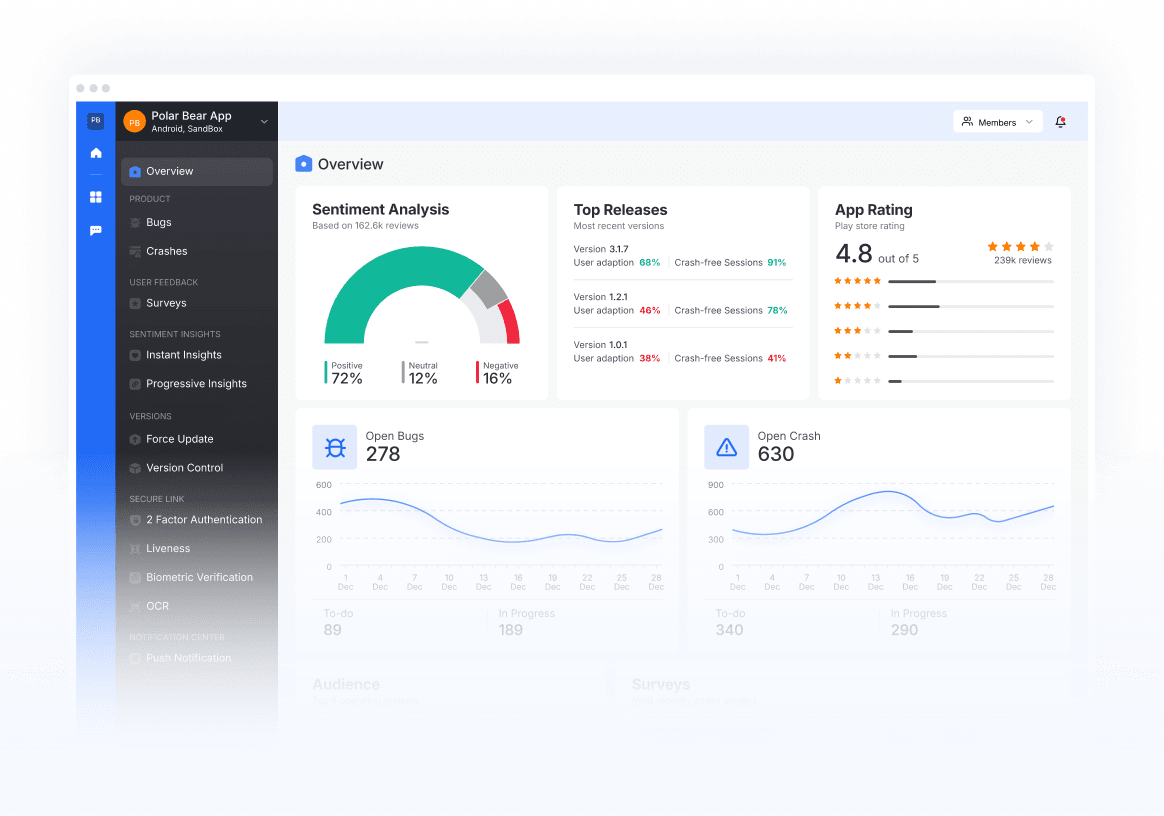Click the Open Bugs bug icon
The image size is (1164, 816).
334,447
